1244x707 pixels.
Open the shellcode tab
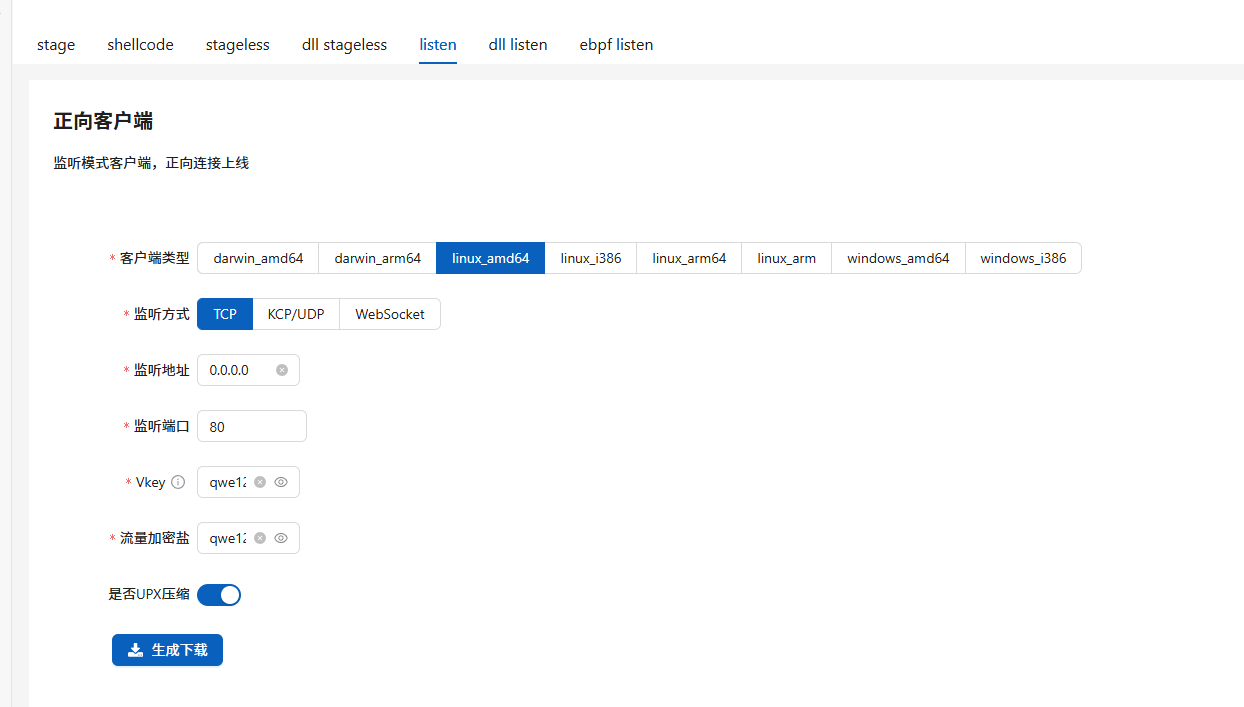140,45
